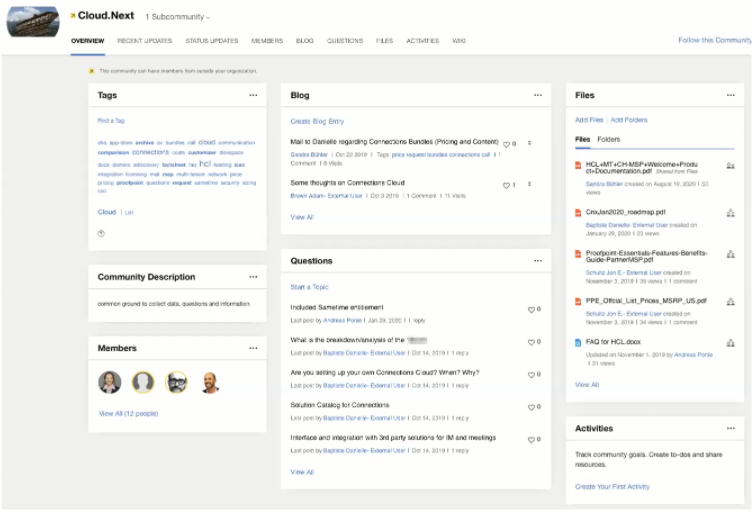Like 'setting up your own Connections Cloud' question
The width and height of the screenshot is (755, 511).
click(532, 375)
